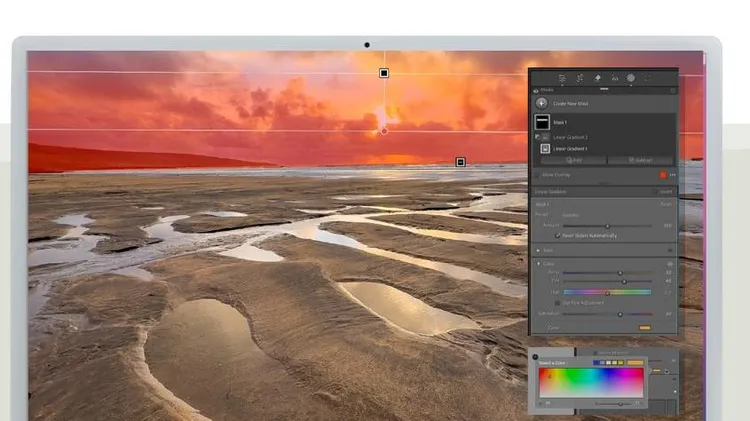Enable the Show Overlay checkbox
This screenshot has height=421, width=750.
536,173
